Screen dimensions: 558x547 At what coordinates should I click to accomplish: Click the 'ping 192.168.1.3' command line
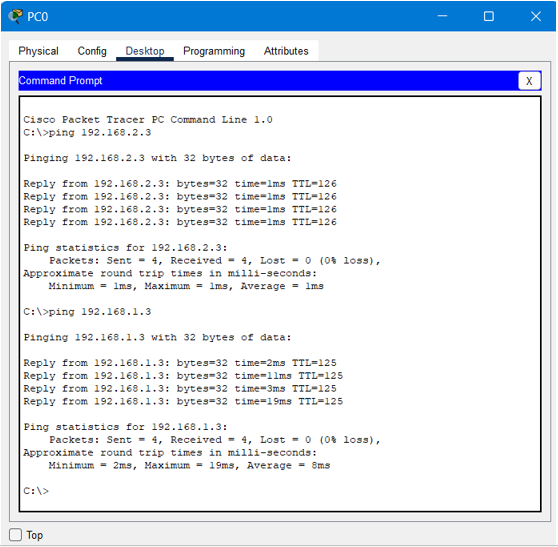coord(87,312)
